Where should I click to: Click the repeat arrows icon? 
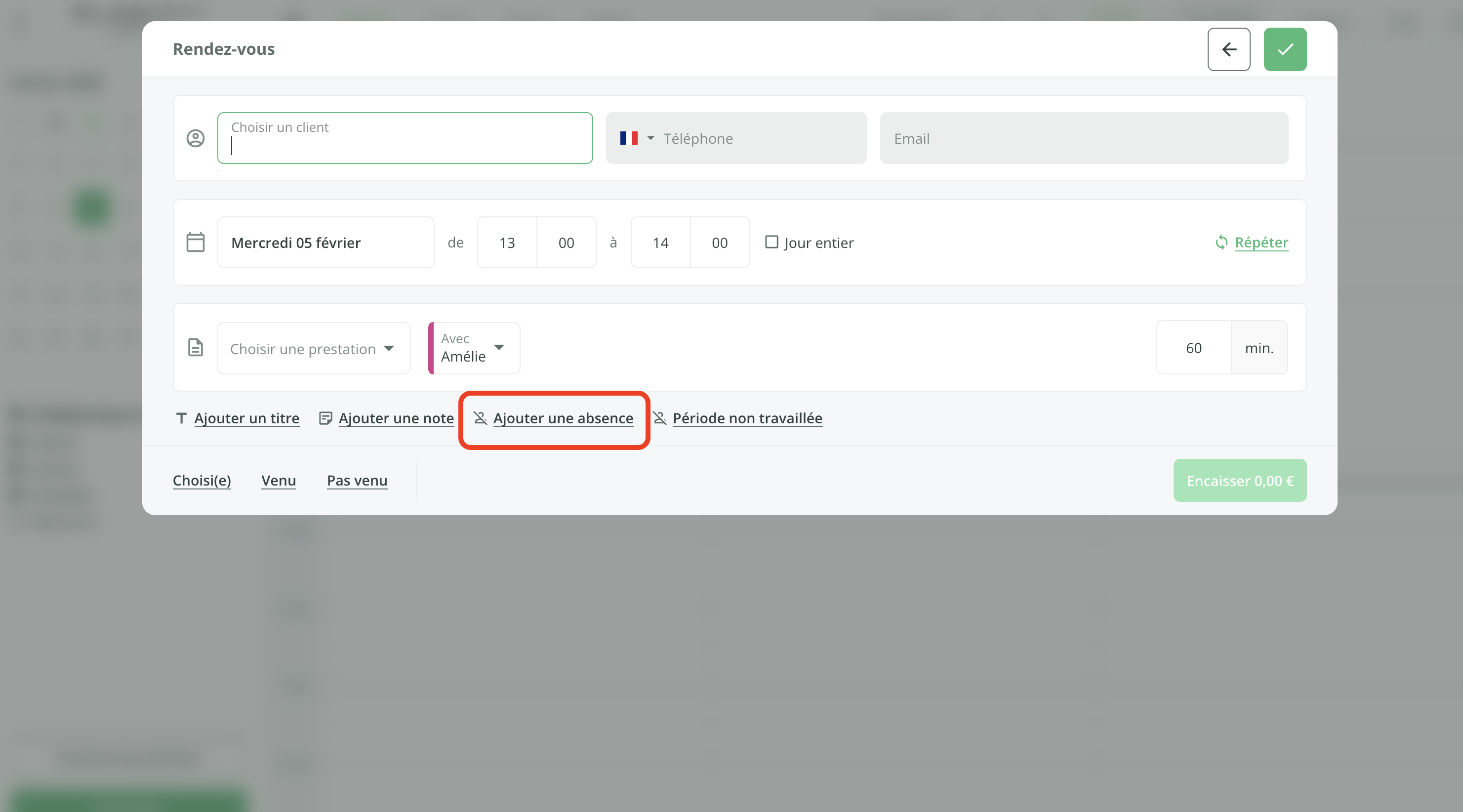point(1220,243)
